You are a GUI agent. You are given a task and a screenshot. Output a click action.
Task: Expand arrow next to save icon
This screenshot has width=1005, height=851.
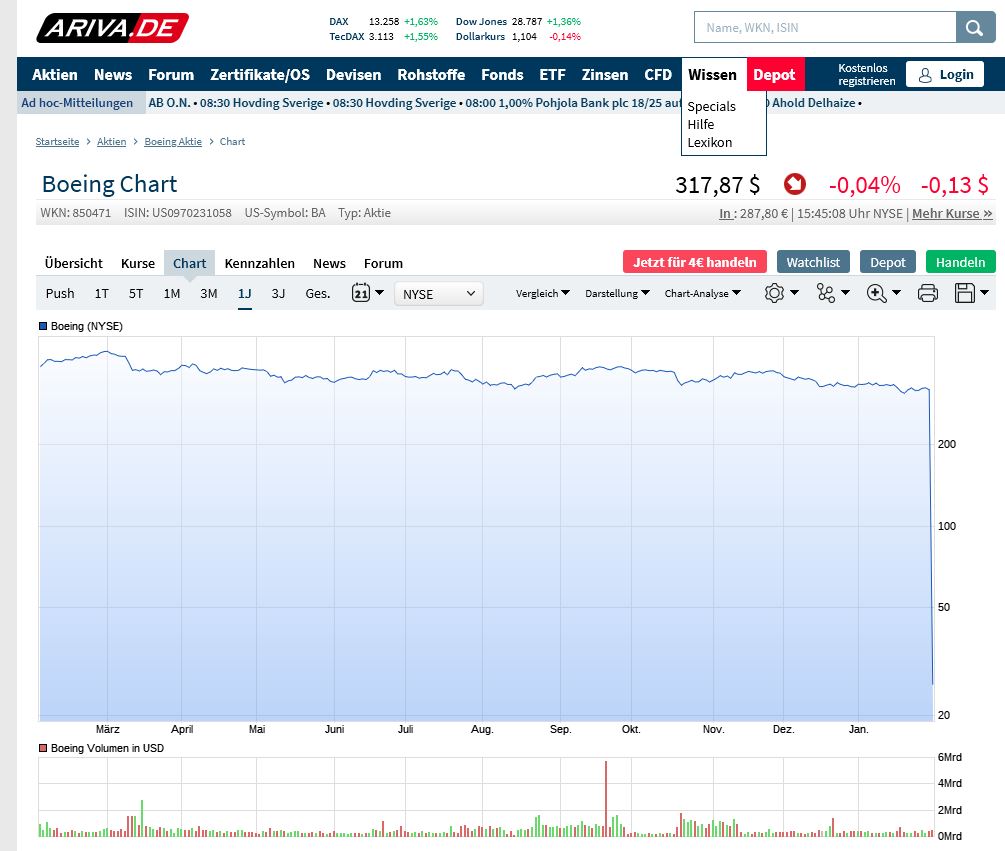click(x=984, y=293)
